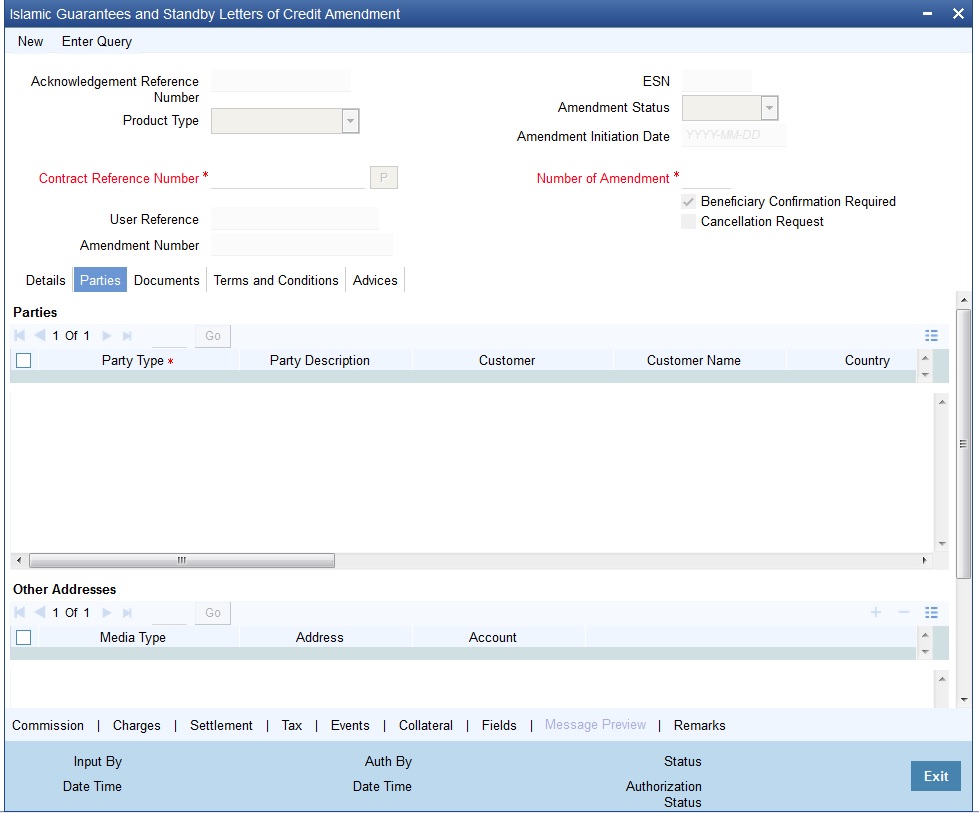Screen dimensions: 979x813
Task: Open single-record view icon for Other Addresses
Action: point(931,613)
